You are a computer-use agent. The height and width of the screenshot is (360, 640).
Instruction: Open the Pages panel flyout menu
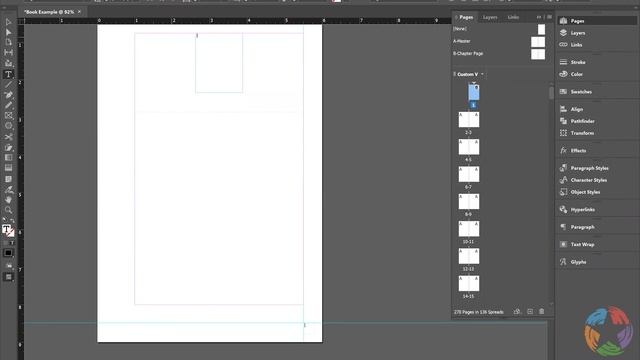coord(549,17)
